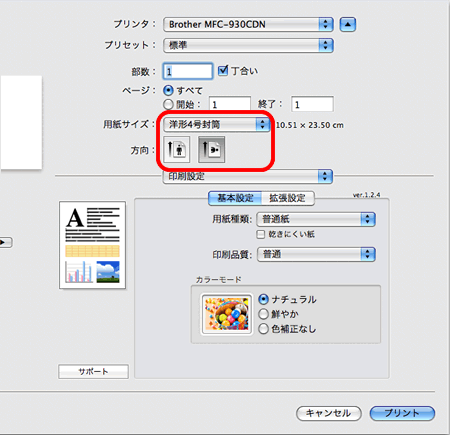Click the 開始 page number field
Screen dimensions: 450x435
click(x=230, y=104)
